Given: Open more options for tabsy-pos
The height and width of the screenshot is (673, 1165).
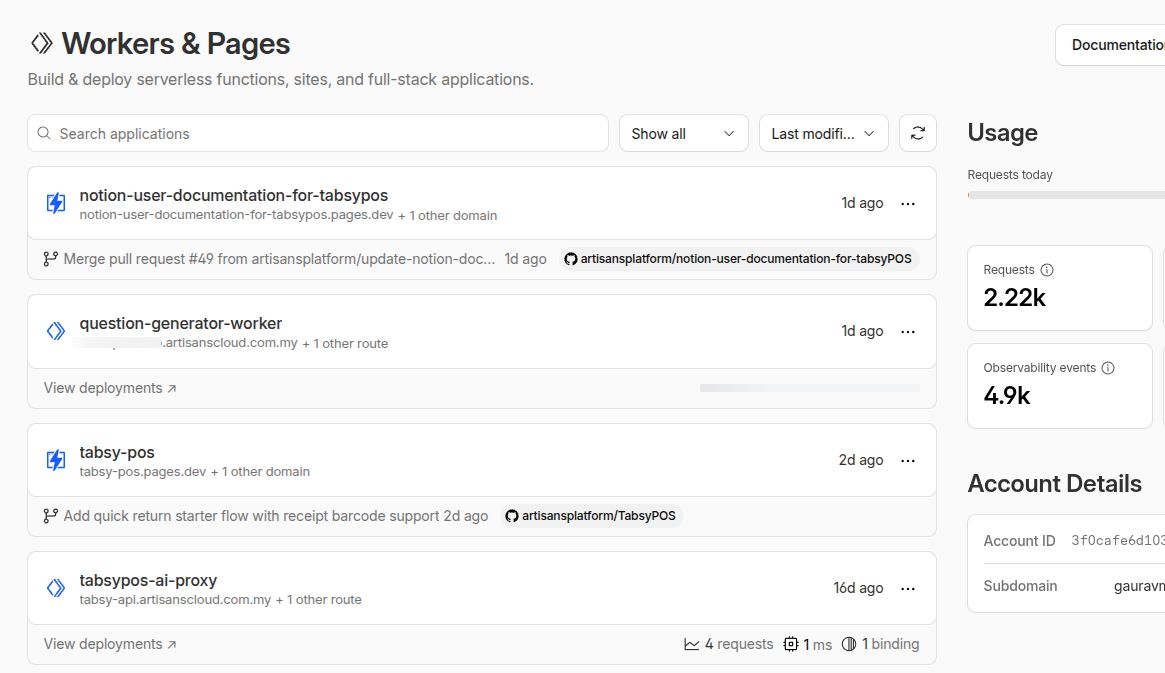Looking at the screenshot, I should click(x=908, y=461).
